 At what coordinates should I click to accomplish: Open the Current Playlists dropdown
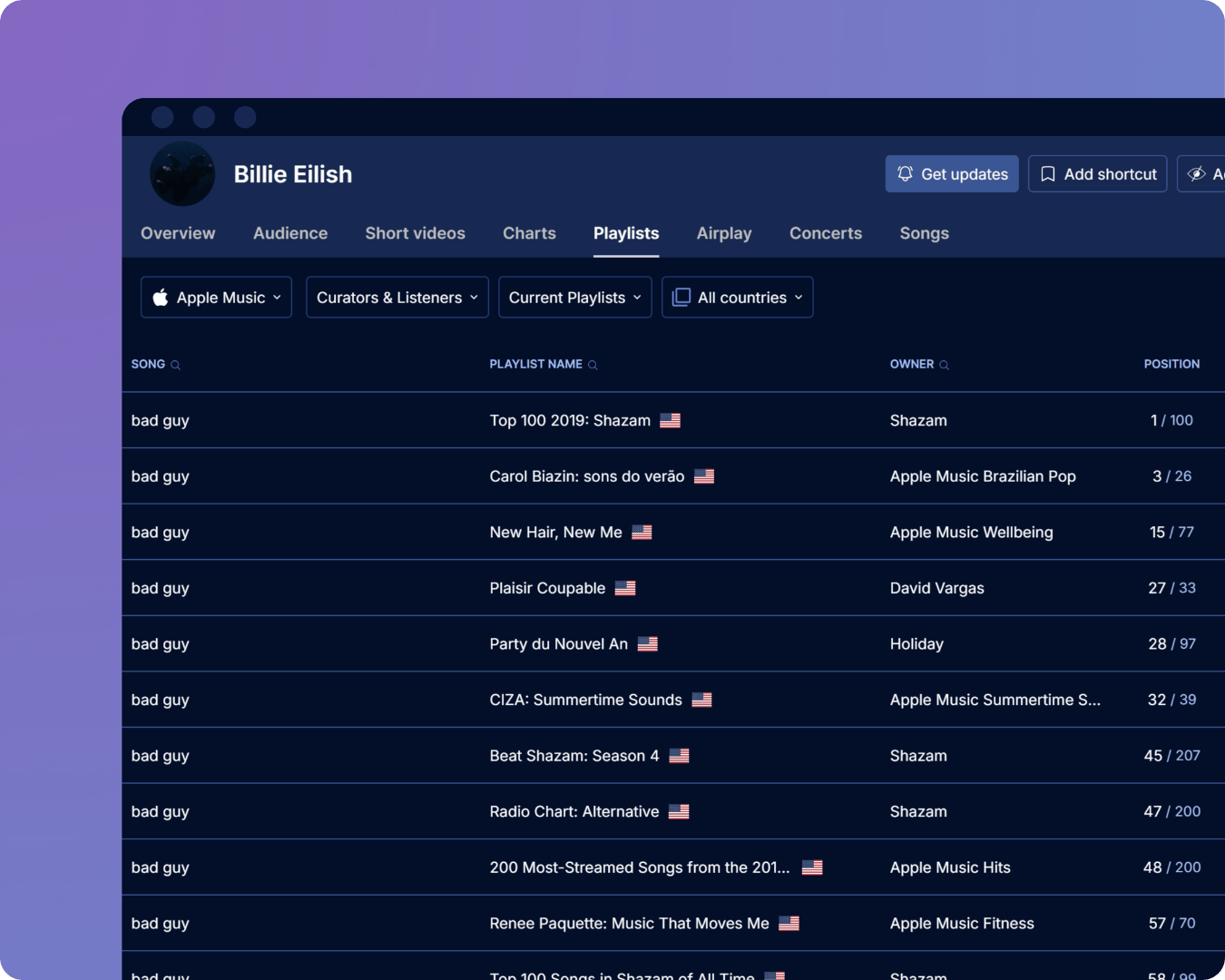click(574, 297)
